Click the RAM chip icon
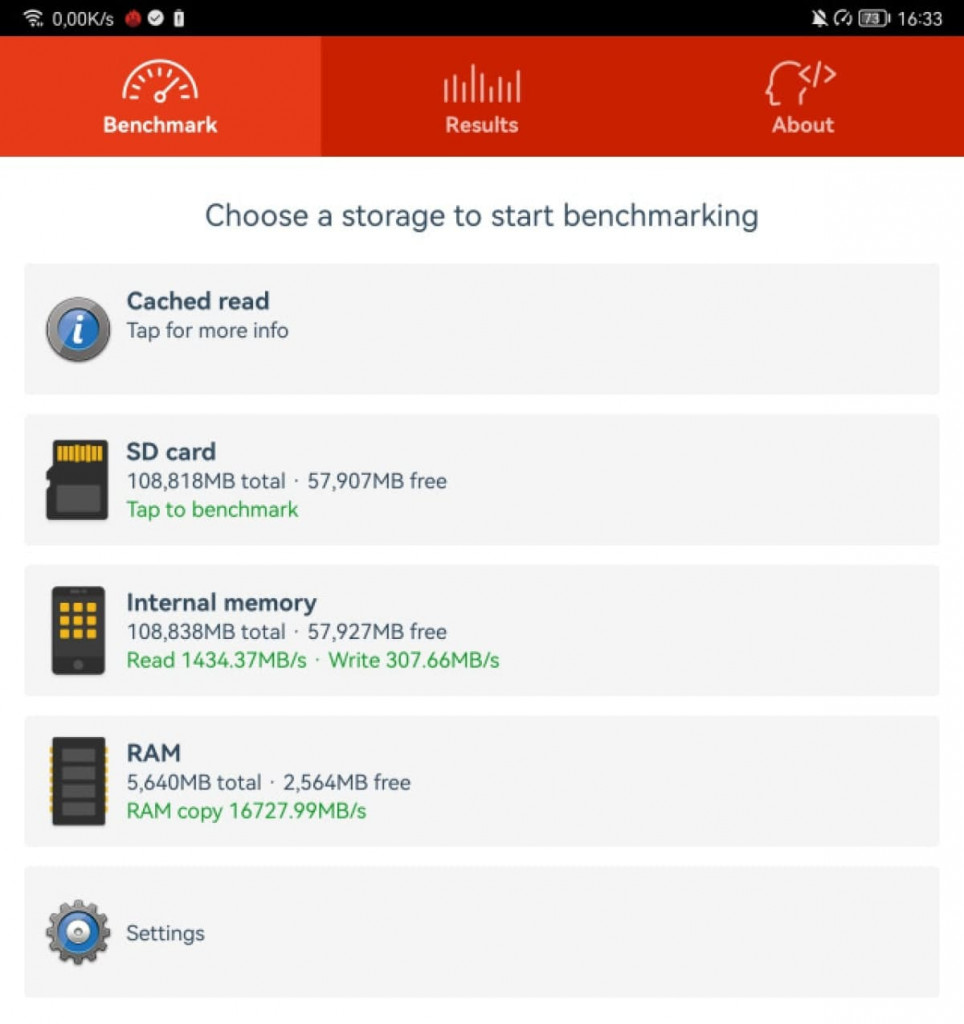Screen dimensions: 964x1024 78,781
